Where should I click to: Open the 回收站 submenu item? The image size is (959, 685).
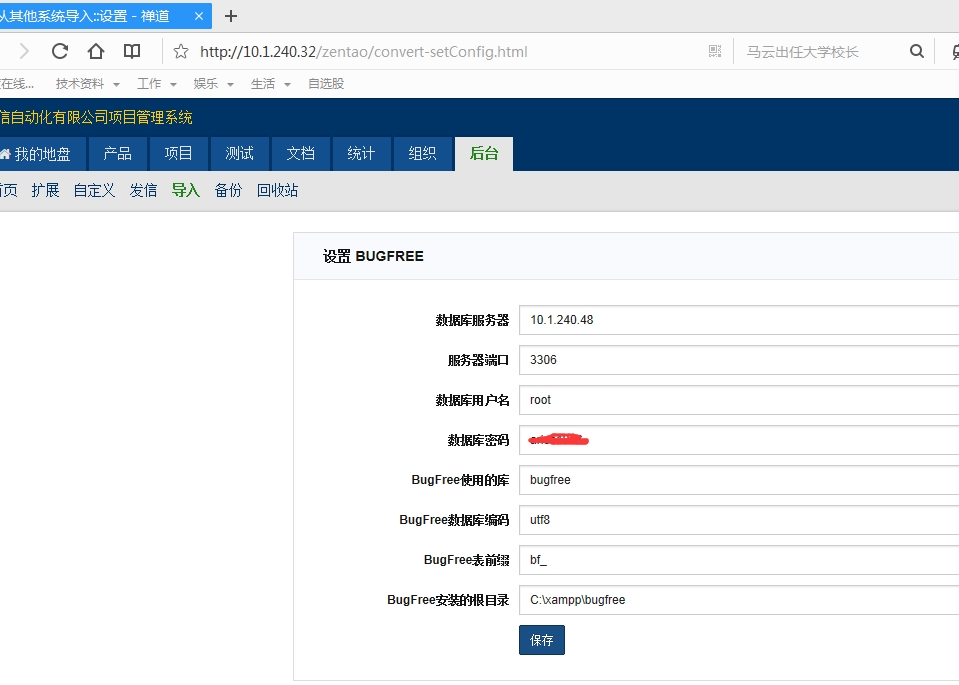click(x=277, y=190)
